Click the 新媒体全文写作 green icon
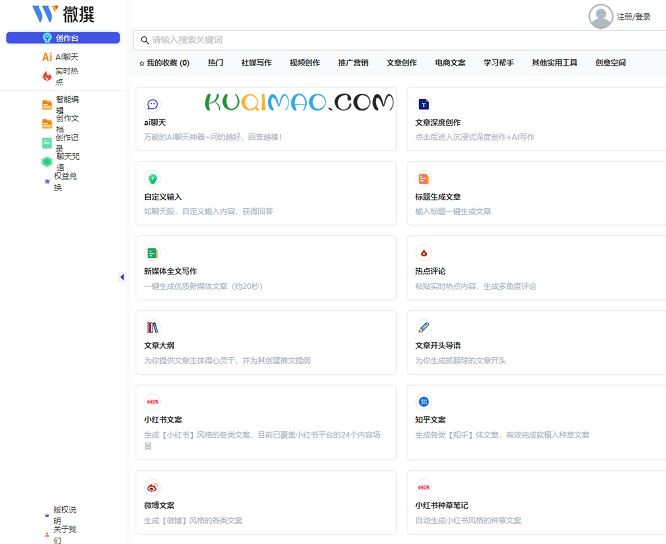 coord(152,253)
